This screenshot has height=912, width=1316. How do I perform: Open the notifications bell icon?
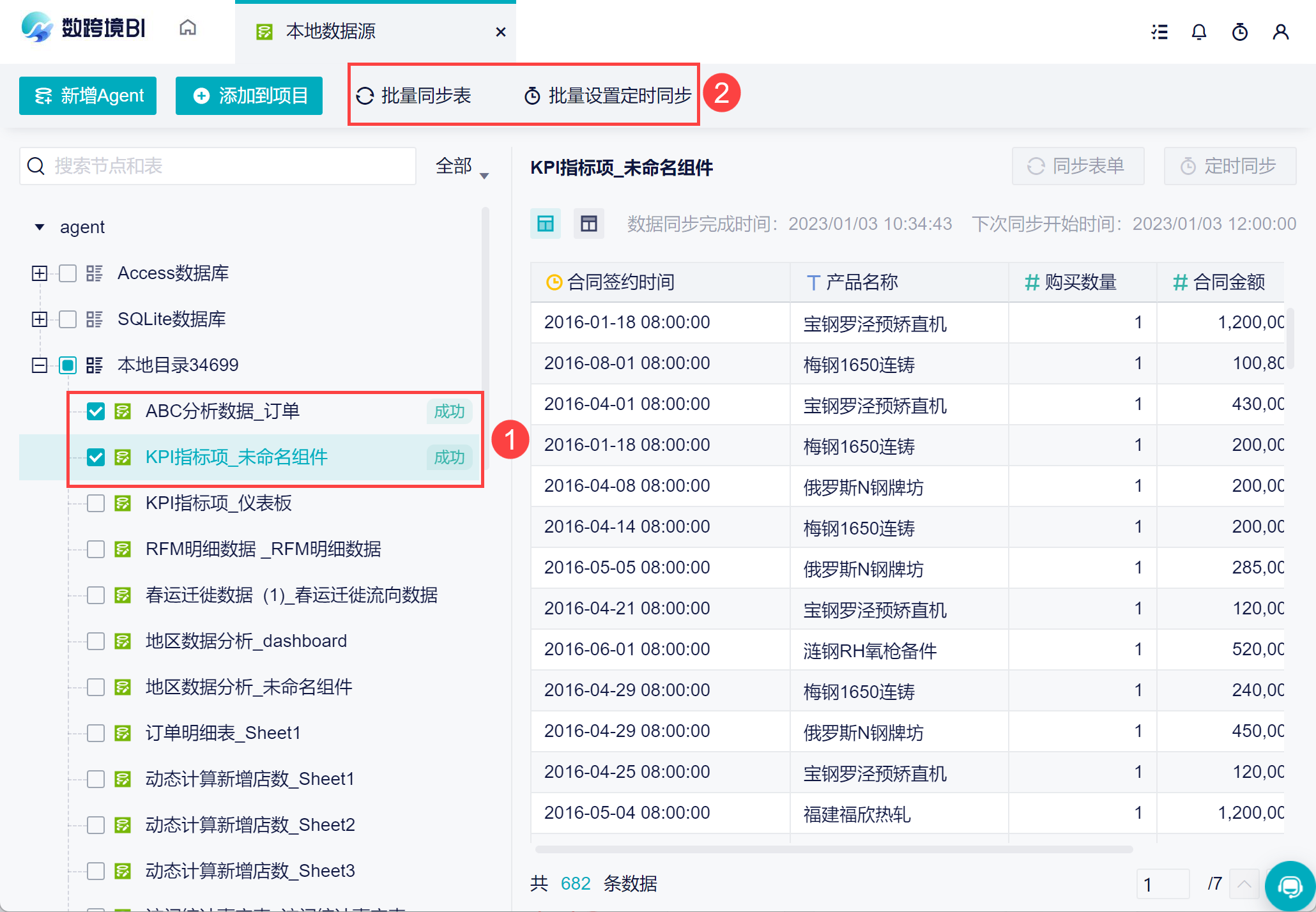click(x=1199, y=32)
